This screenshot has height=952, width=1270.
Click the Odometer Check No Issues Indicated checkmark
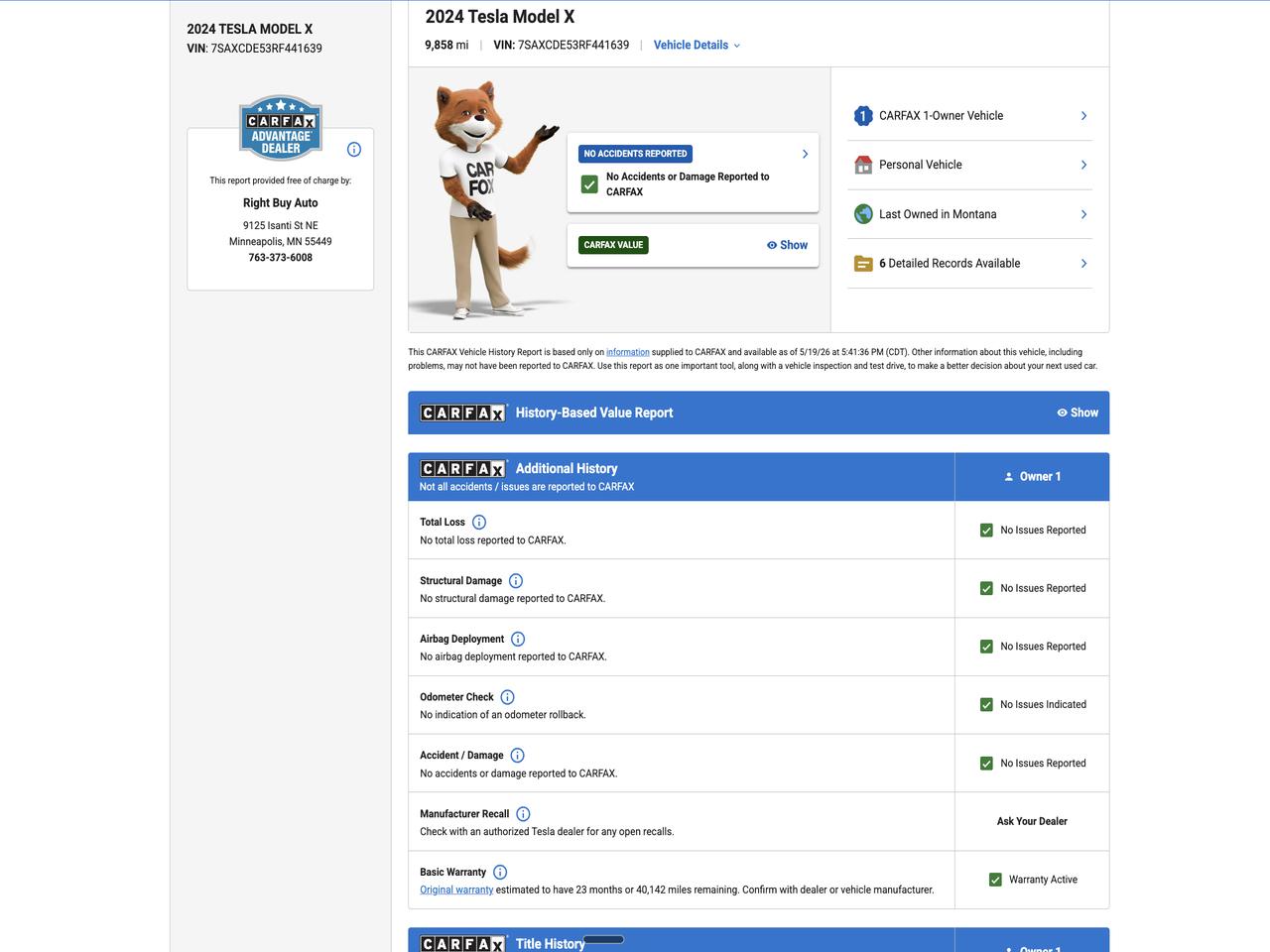coord(986,705)
